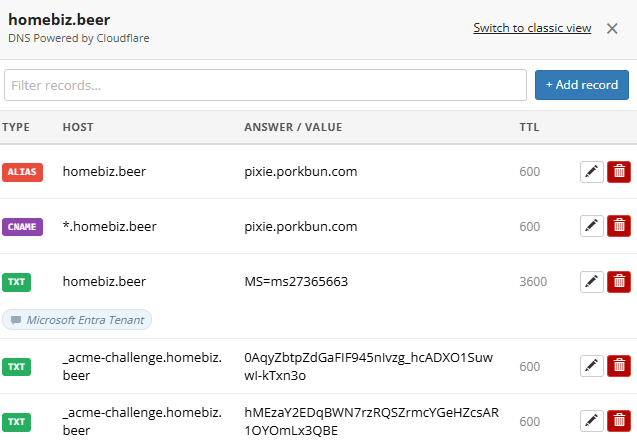Click the 3600 TTL value
The width and height of the screenshot is (637, 447).
tap(533, 282)
